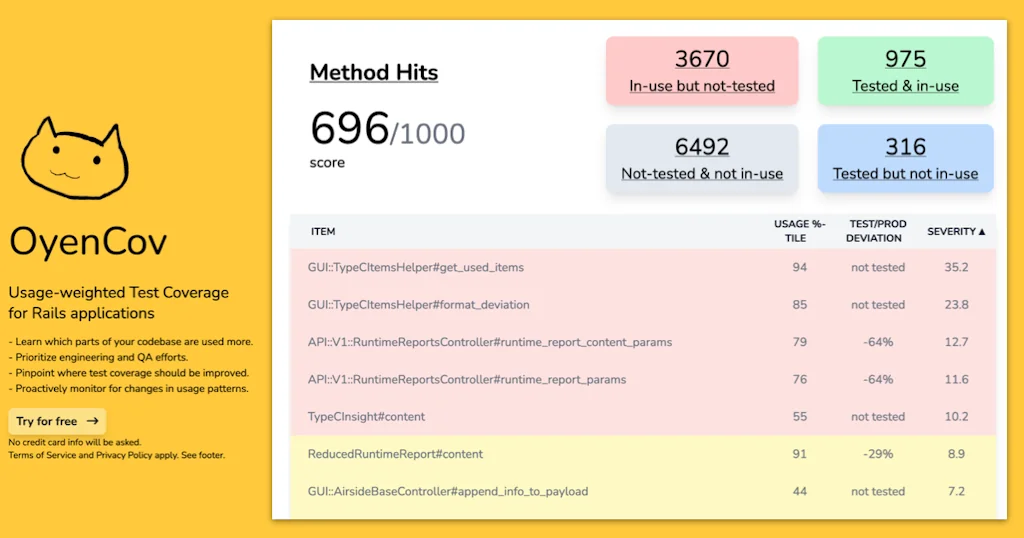Open the Method Hits heading link
Image resolution: width=1024 pixels, height=538 pixels.
(x=373, y=73)
